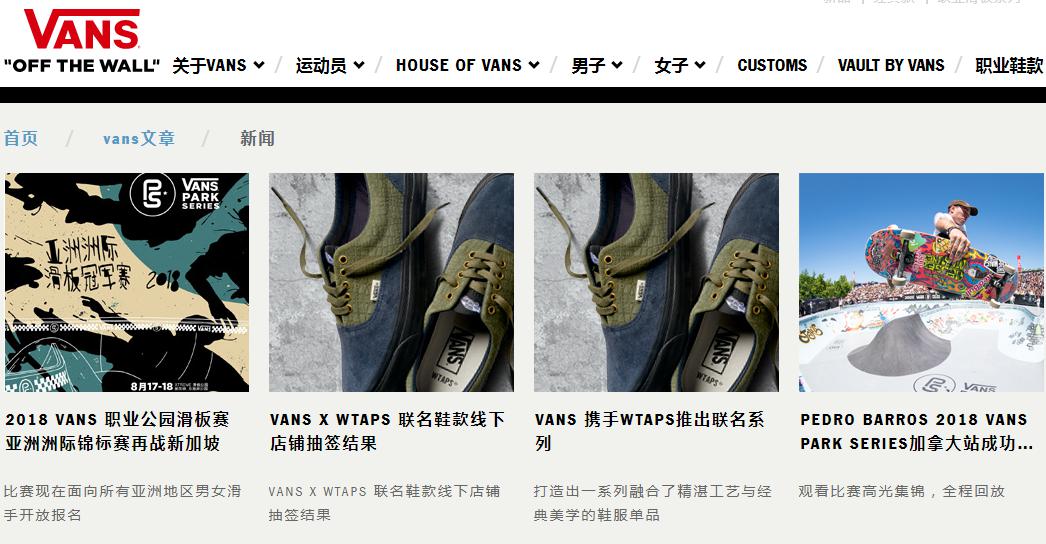Open the HOUSE OF VANS dropdown chevron
1046x544 pixels.
(x=534, y=65)
